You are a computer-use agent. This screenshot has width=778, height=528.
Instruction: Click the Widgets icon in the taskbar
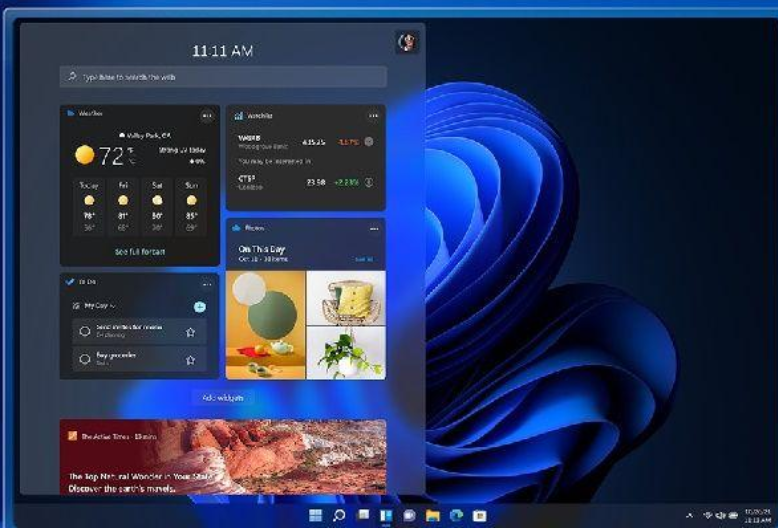[385, 516]
